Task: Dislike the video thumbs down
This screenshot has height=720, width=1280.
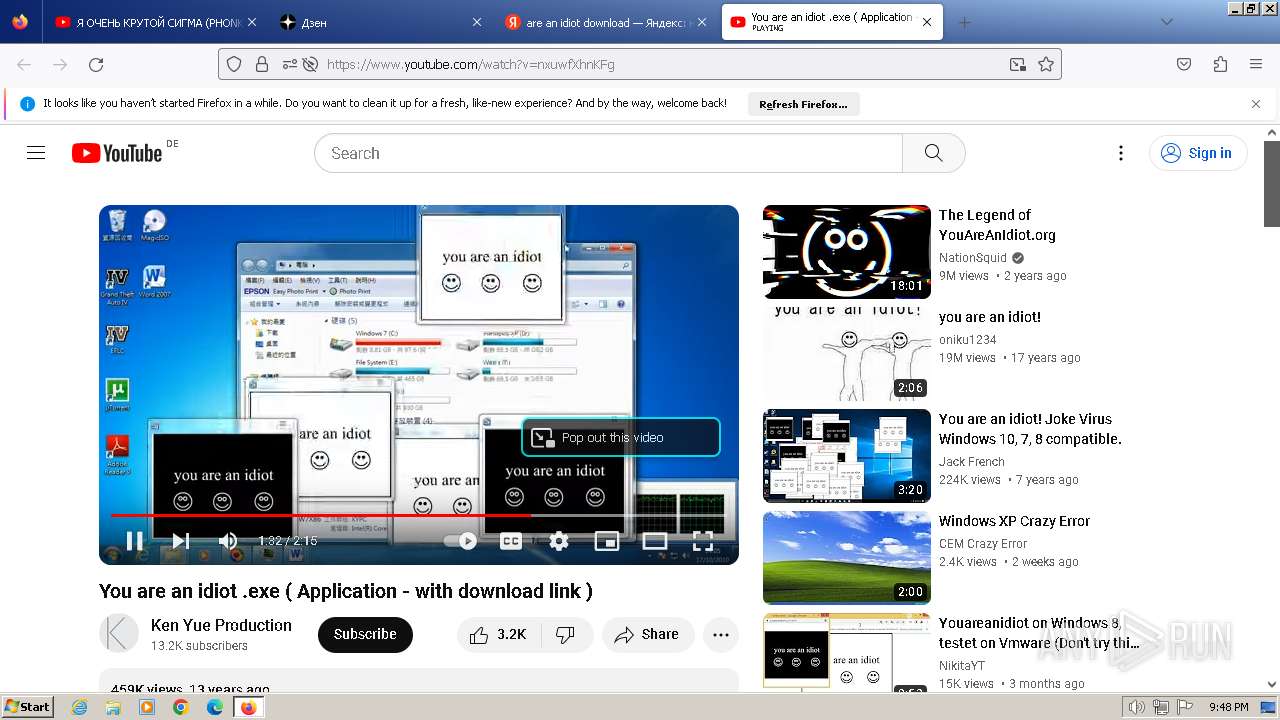Action: click(x=566, y=634)
